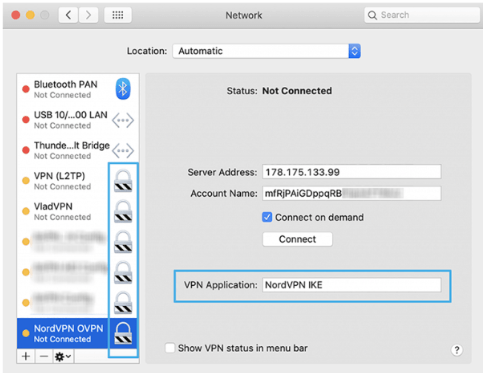Click the padlock icon on NordVPN OVPN row
The height and width of the screenshot is (373, 483).
[x=123, y=333]
